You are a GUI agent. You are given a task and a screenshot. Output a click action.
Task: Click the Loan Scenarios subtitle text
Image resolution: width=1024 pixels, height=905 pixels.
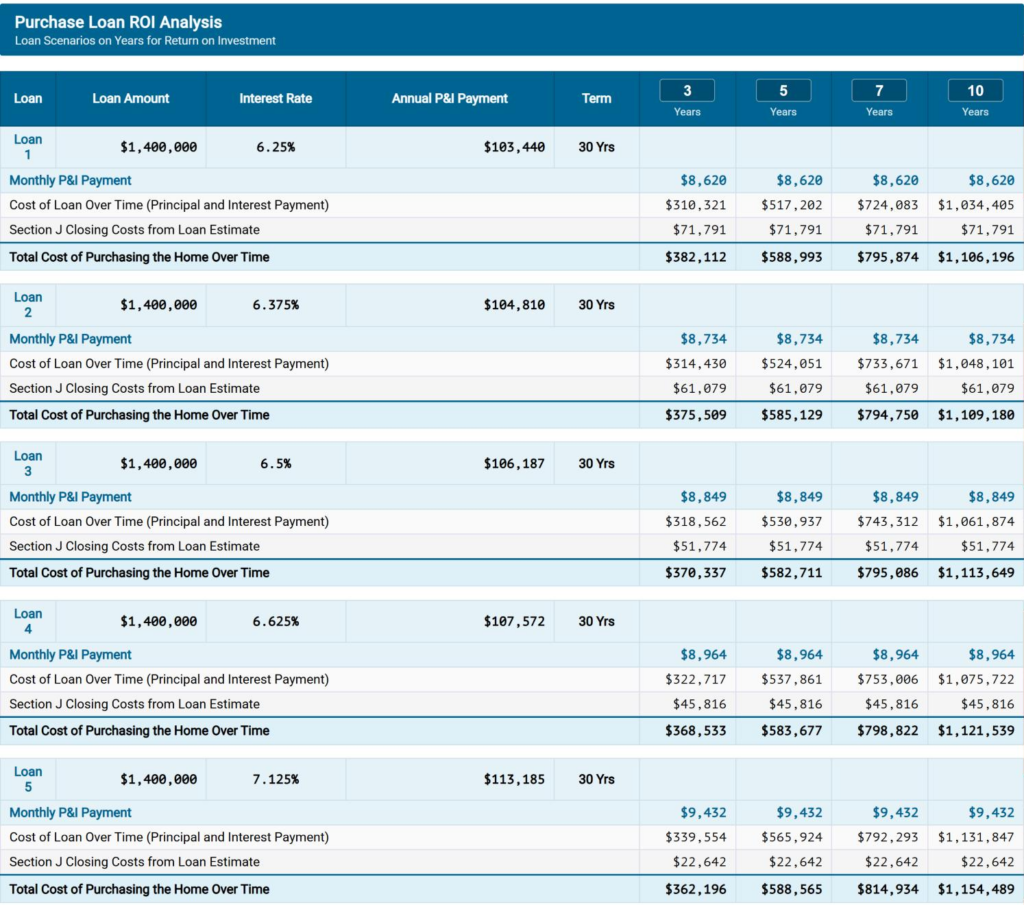click(x=145, y=40)
